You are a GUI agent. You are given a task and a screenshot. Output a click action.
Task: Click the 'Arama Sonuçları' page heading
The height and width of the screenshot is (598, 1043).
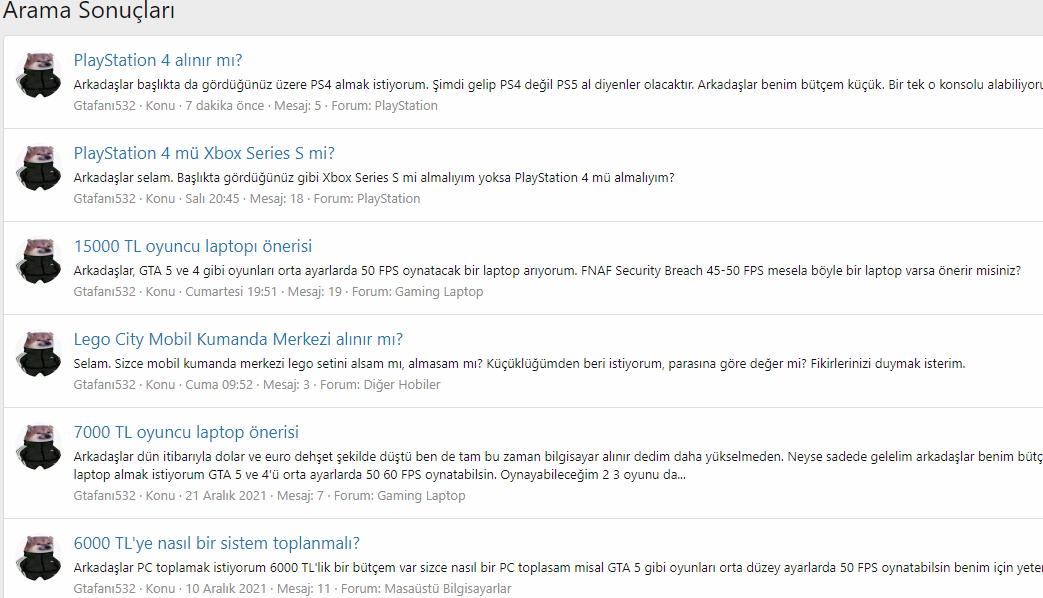pos(89,11)
